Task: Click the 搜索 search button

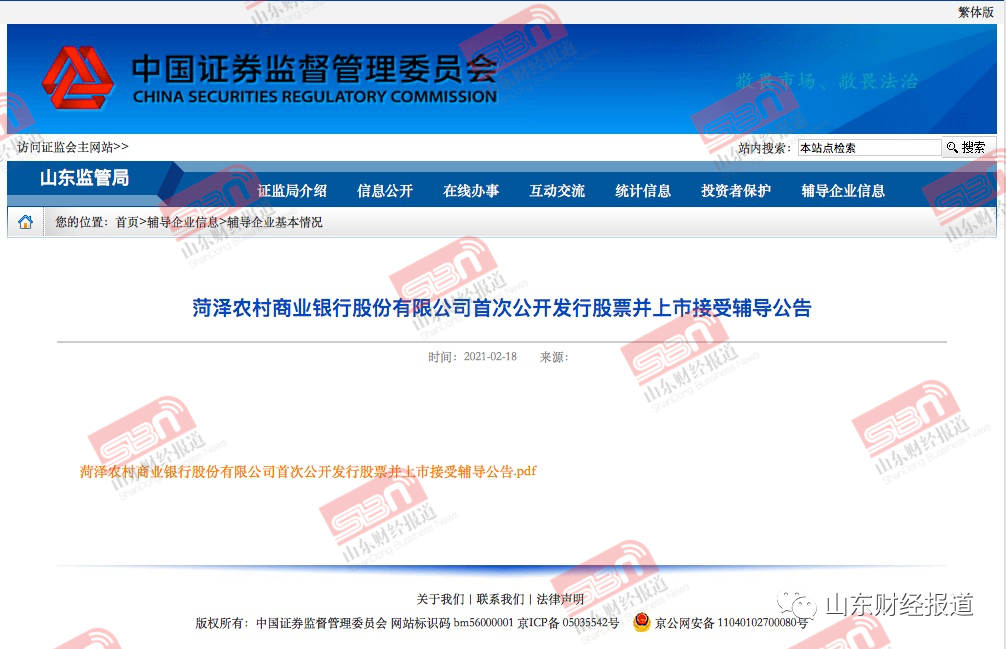Action: tap(967, 148)
